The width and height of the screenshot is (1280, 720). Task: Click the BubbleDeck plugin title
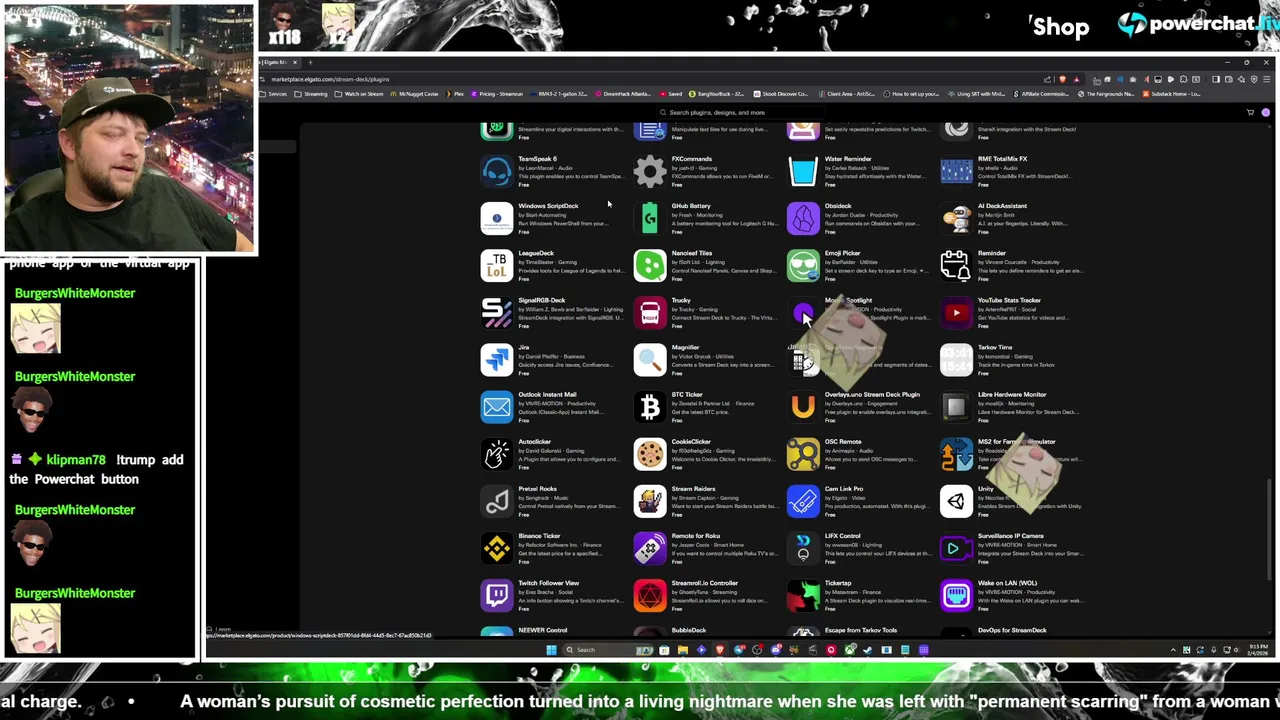click(x=689, y=630)
